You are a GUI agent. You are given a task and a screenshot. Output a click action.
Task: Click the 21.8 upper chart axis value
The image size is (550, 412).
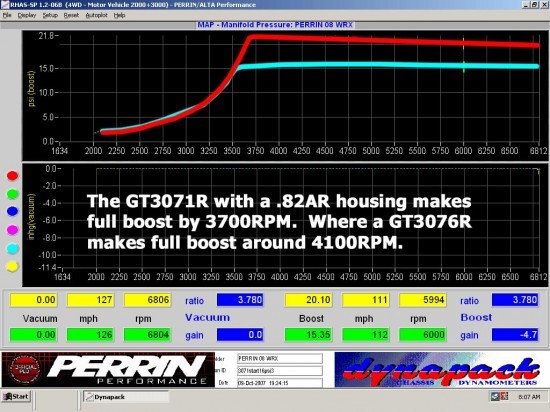click(x=47, y=35)
